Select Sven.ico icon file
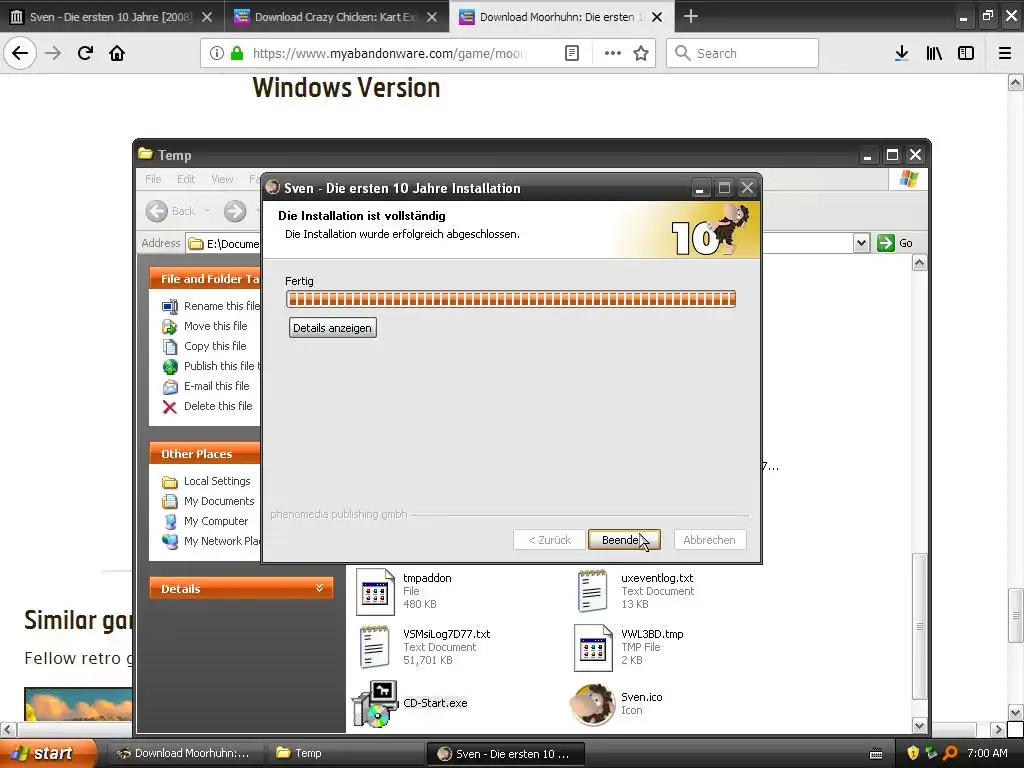The height and width of the screenshot is (768, 1024). 592,704
